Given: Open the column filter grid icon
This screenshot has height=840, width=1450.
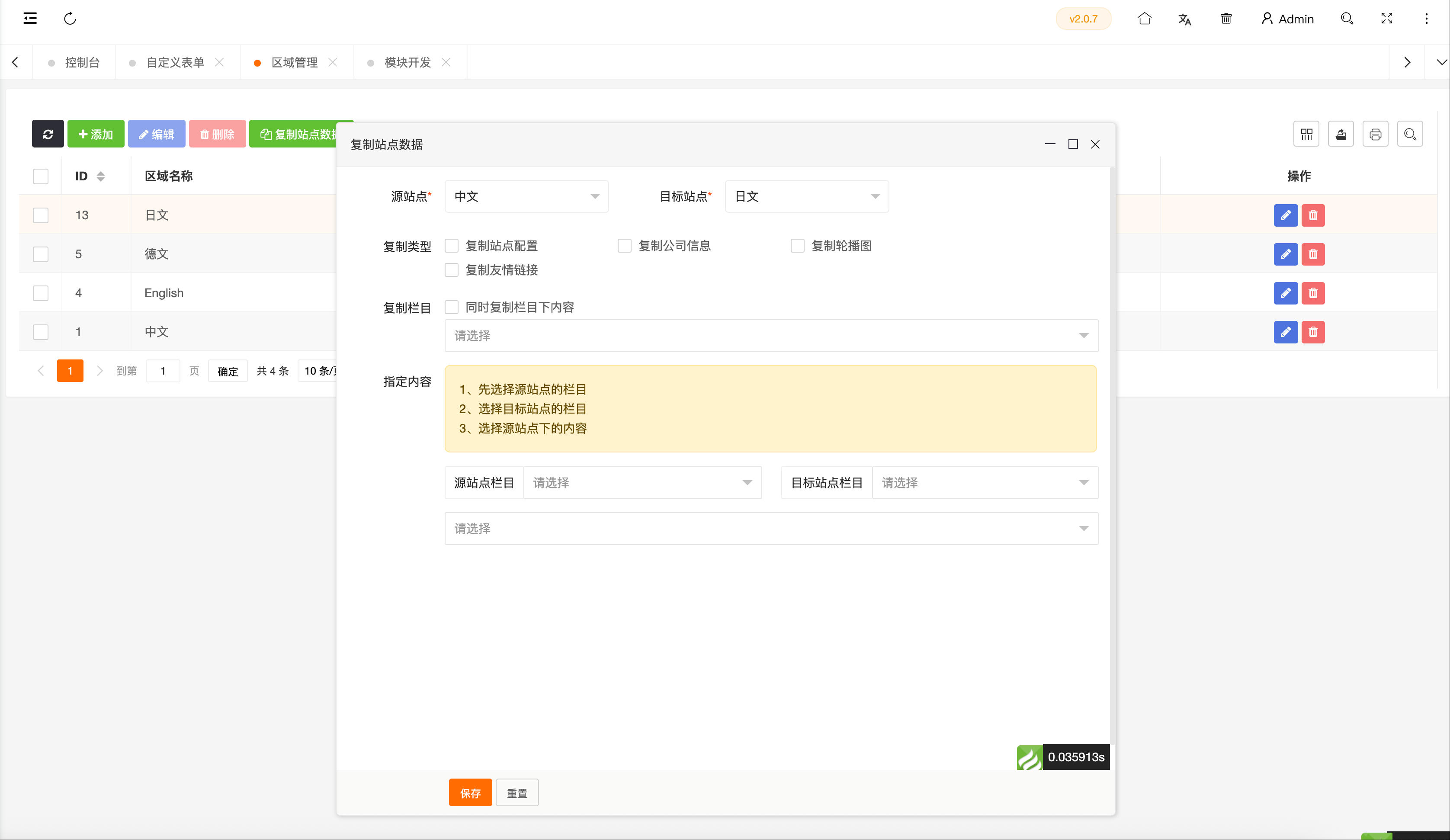Looking at the screenshot, I should [x=1306, y=134].
